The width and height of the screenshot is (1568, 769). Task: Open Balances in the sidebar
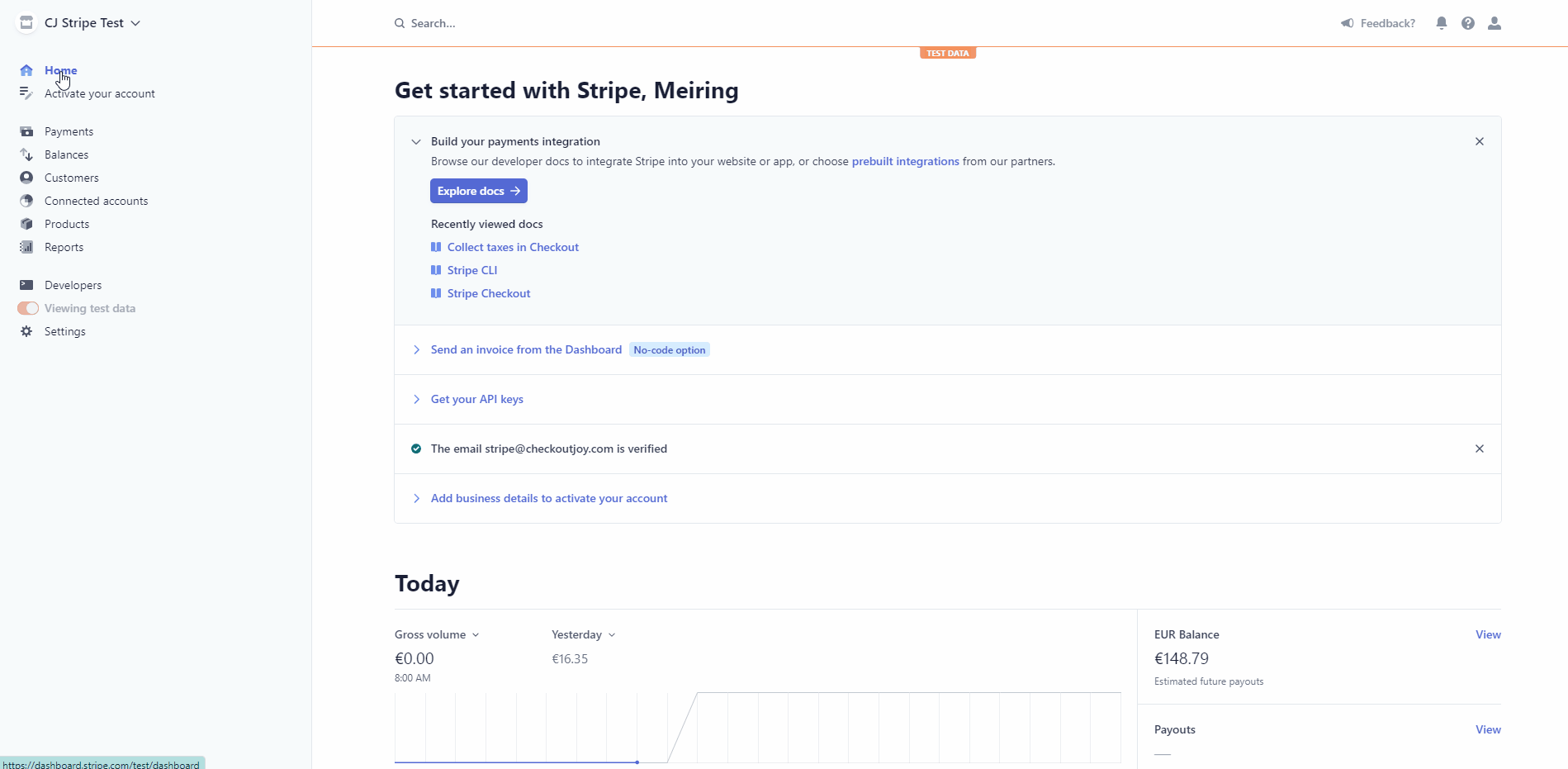pos(66,154)
